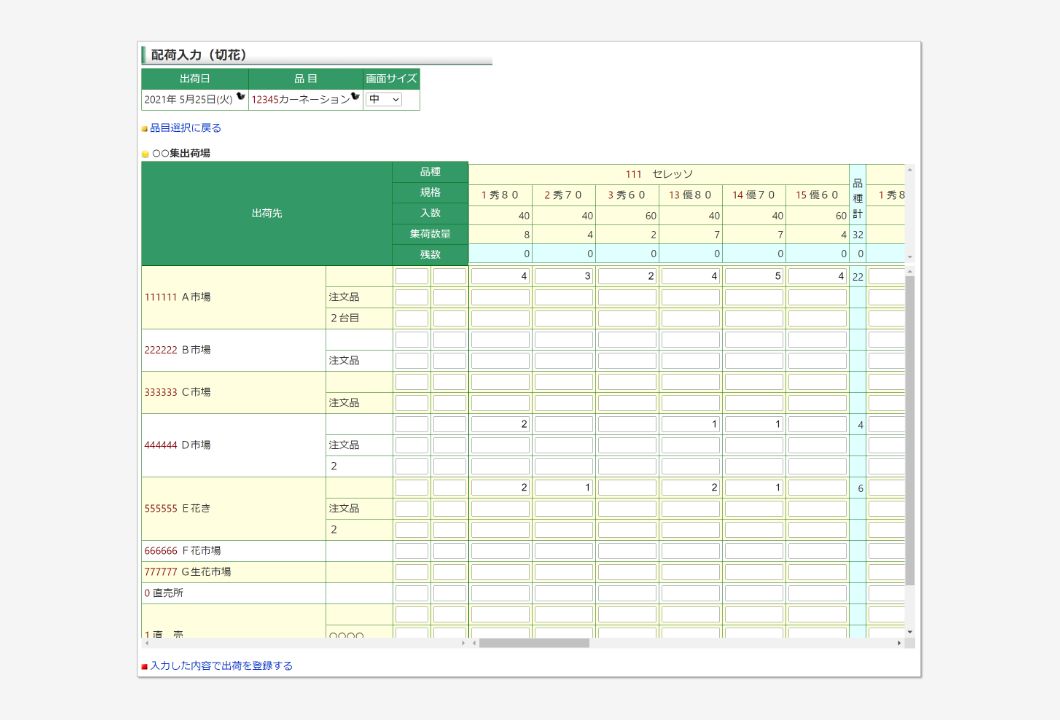The width and height of the screenshot is (1060, 720).
Task: Click the 品種計 column header
Action: (858, 198)
